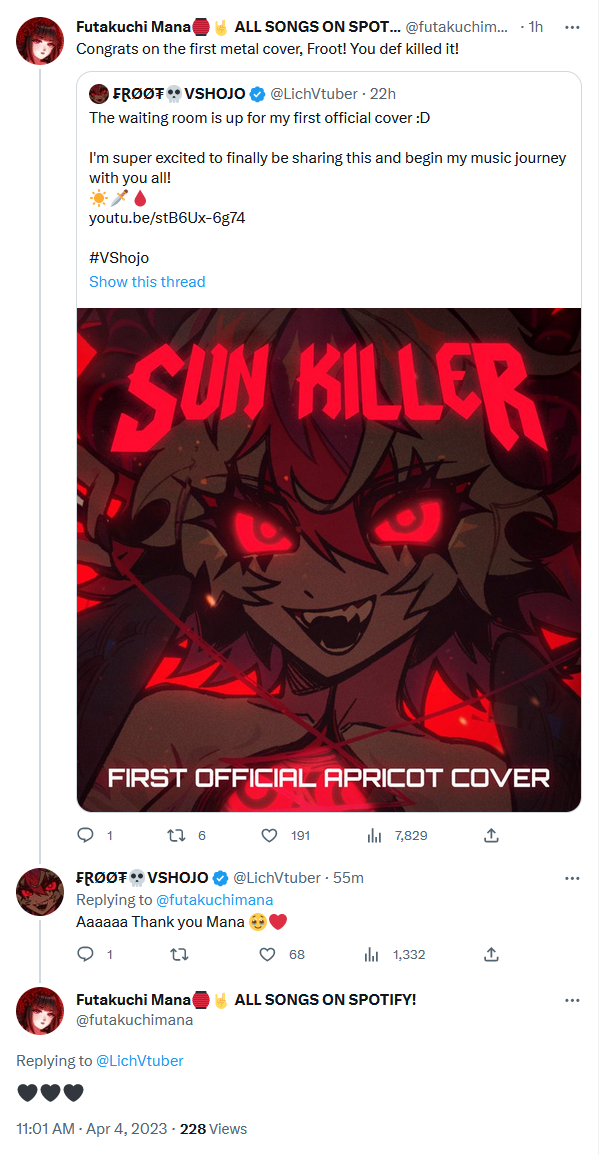Retweet Futakuchi Mana's congratulation tweet

177,835
